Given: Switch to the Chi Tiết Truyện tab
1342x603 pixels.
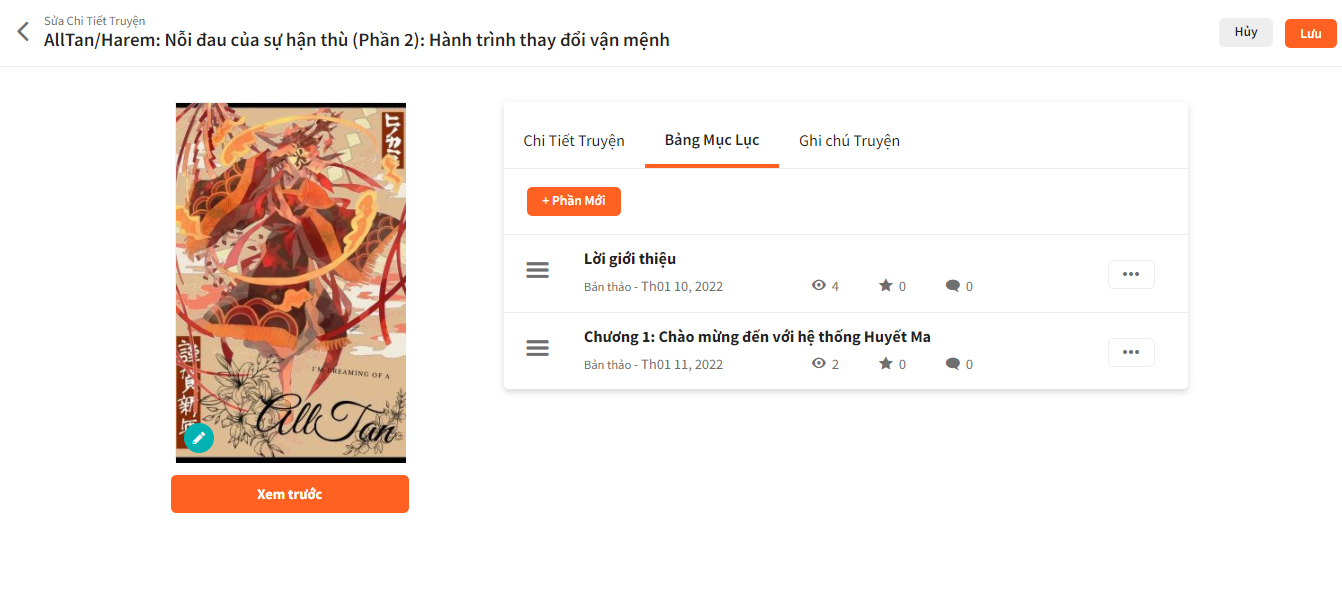Looking at the screenshot, I should [574, 140].
